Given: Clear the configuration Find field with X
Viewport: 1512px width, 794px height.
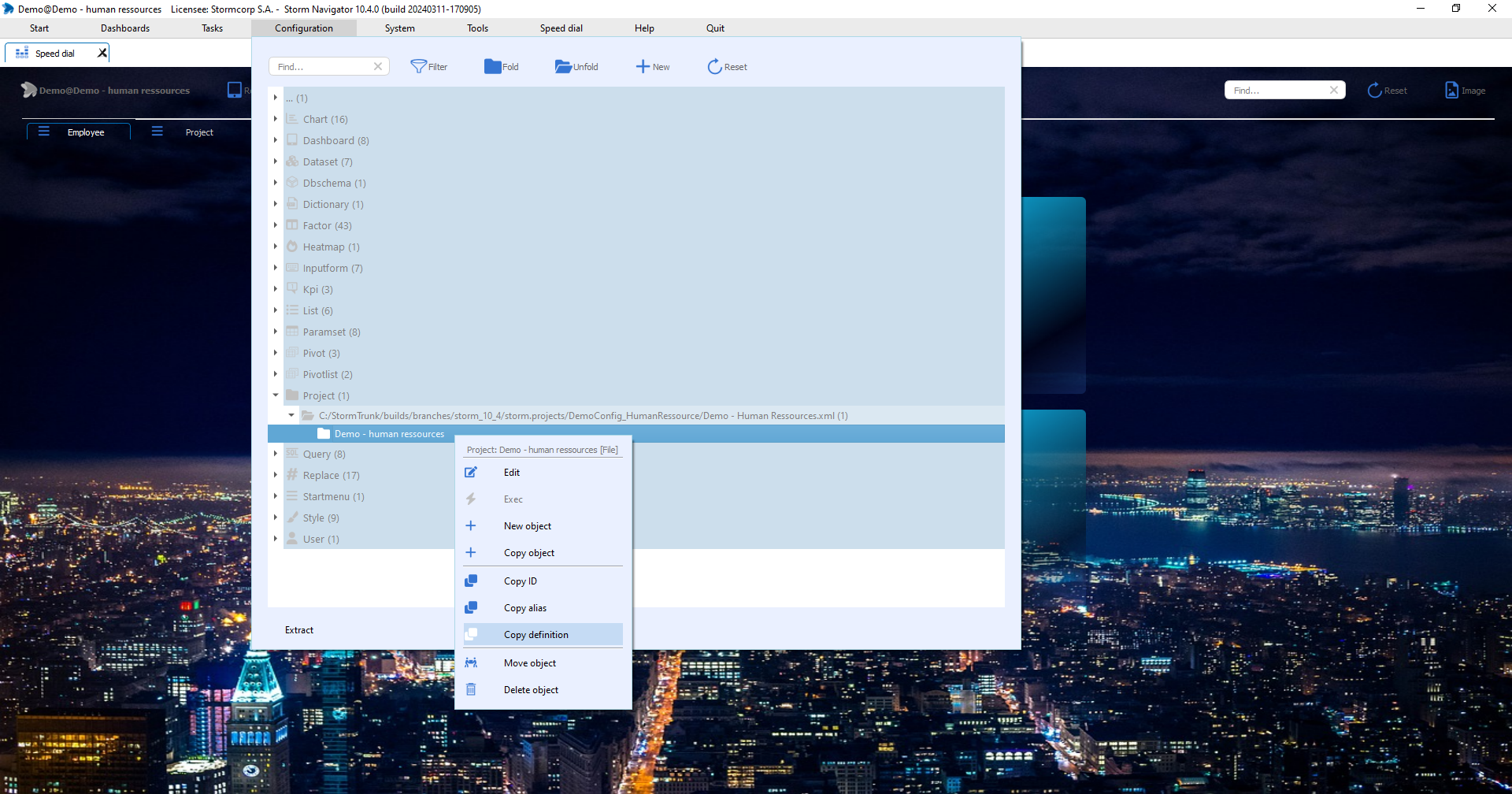Looking at the screenshot, I should click(x=378, y=66).
